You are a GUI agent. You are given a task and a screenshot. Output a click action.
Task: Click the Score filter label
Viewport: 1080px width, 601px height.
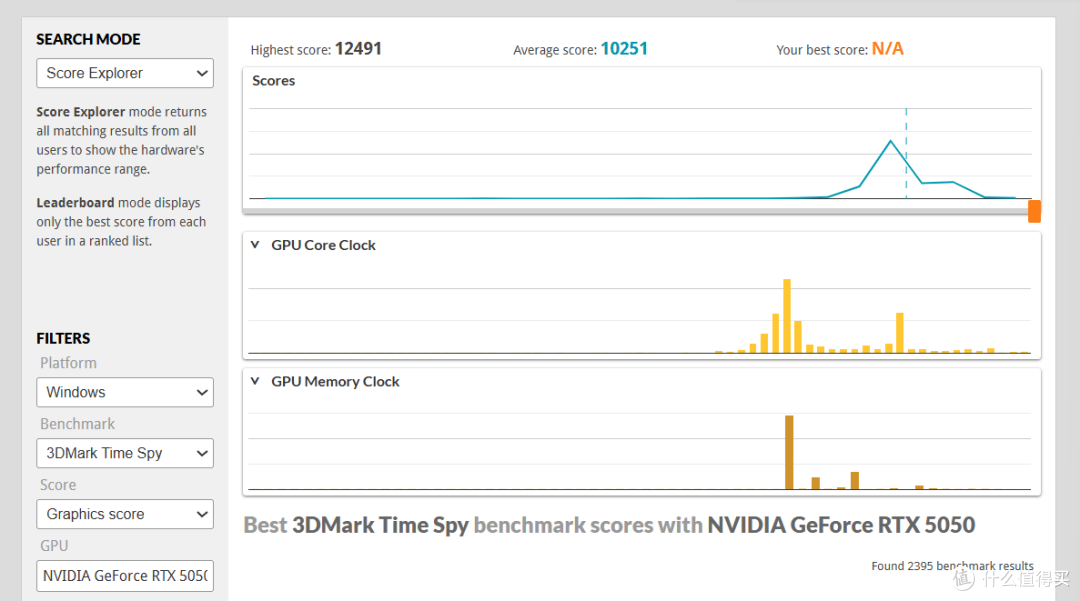pos(58,485)
